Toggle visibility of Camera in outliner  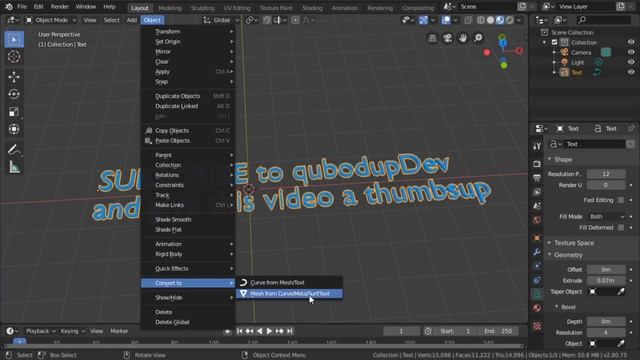tap(631, 52)
